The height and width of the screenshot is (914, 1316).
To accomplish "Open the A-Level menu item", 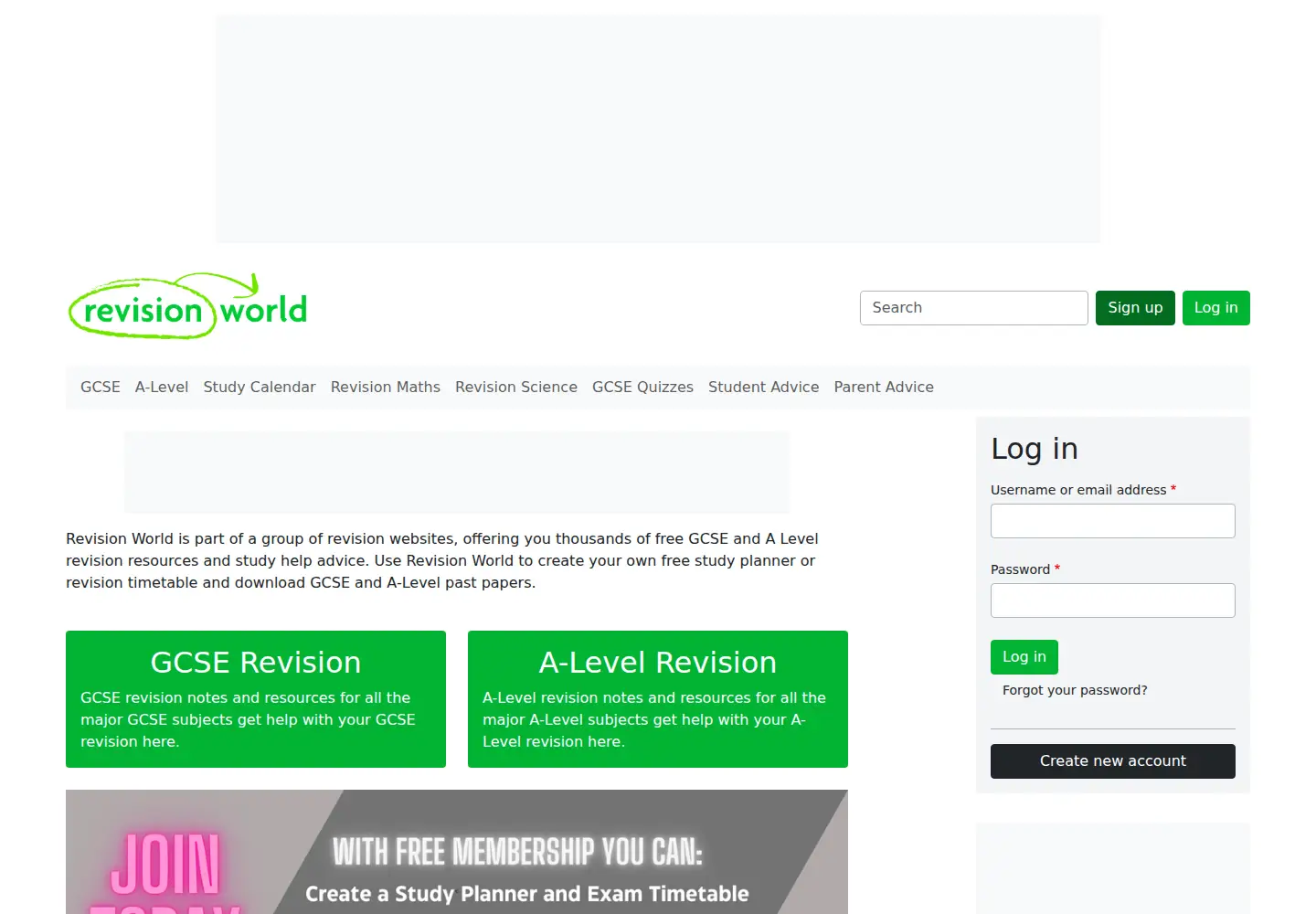I will 162,387.
